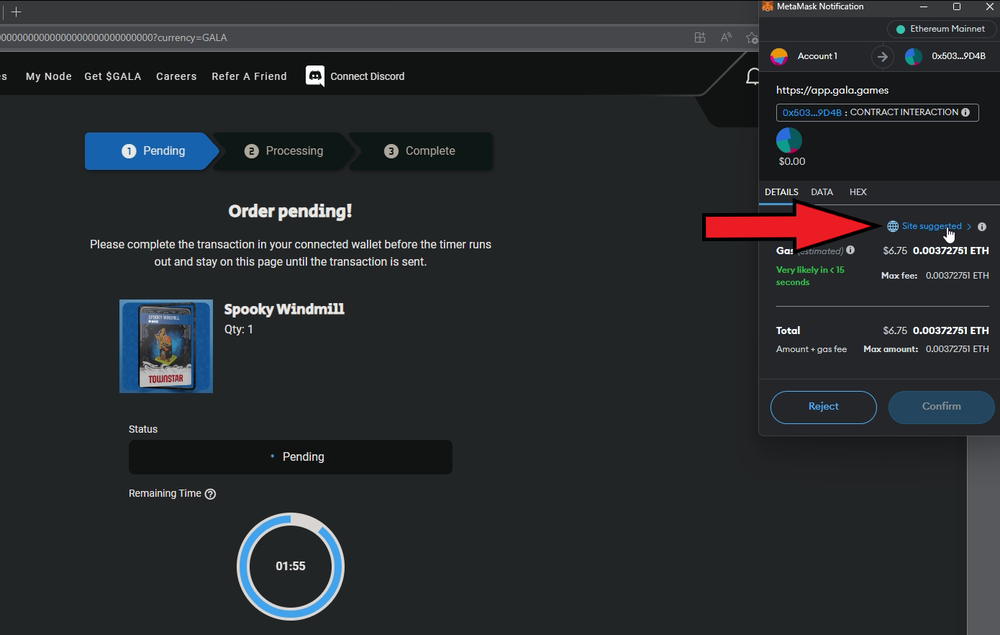Switch to the DETAILS tab in MetaMask

coord(781,192)
